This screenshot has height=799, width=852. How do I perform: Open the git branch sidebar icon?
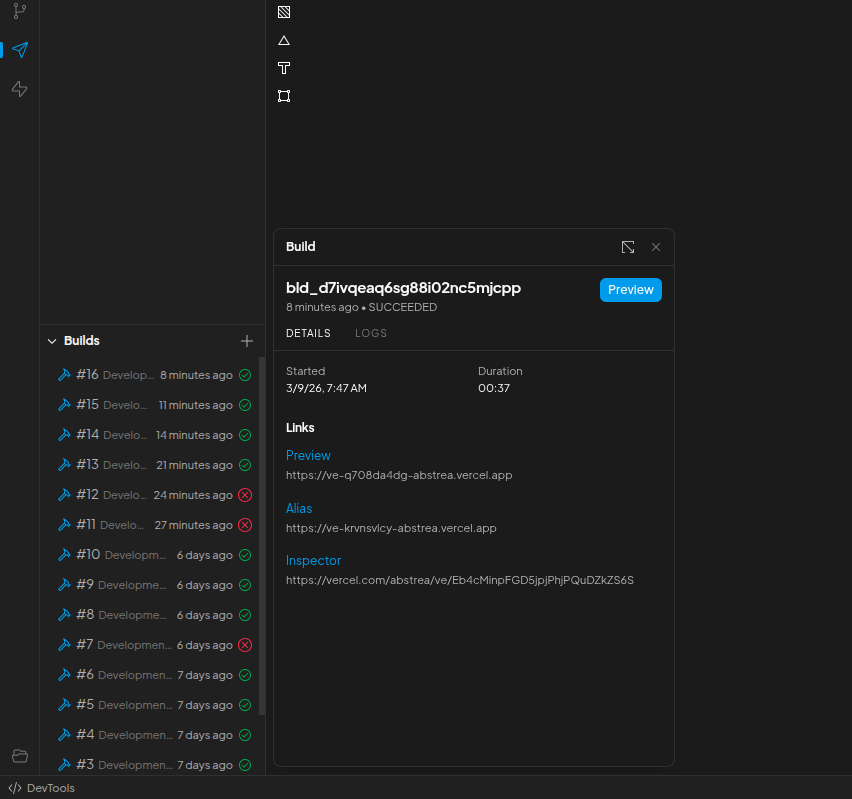[19, 12]
